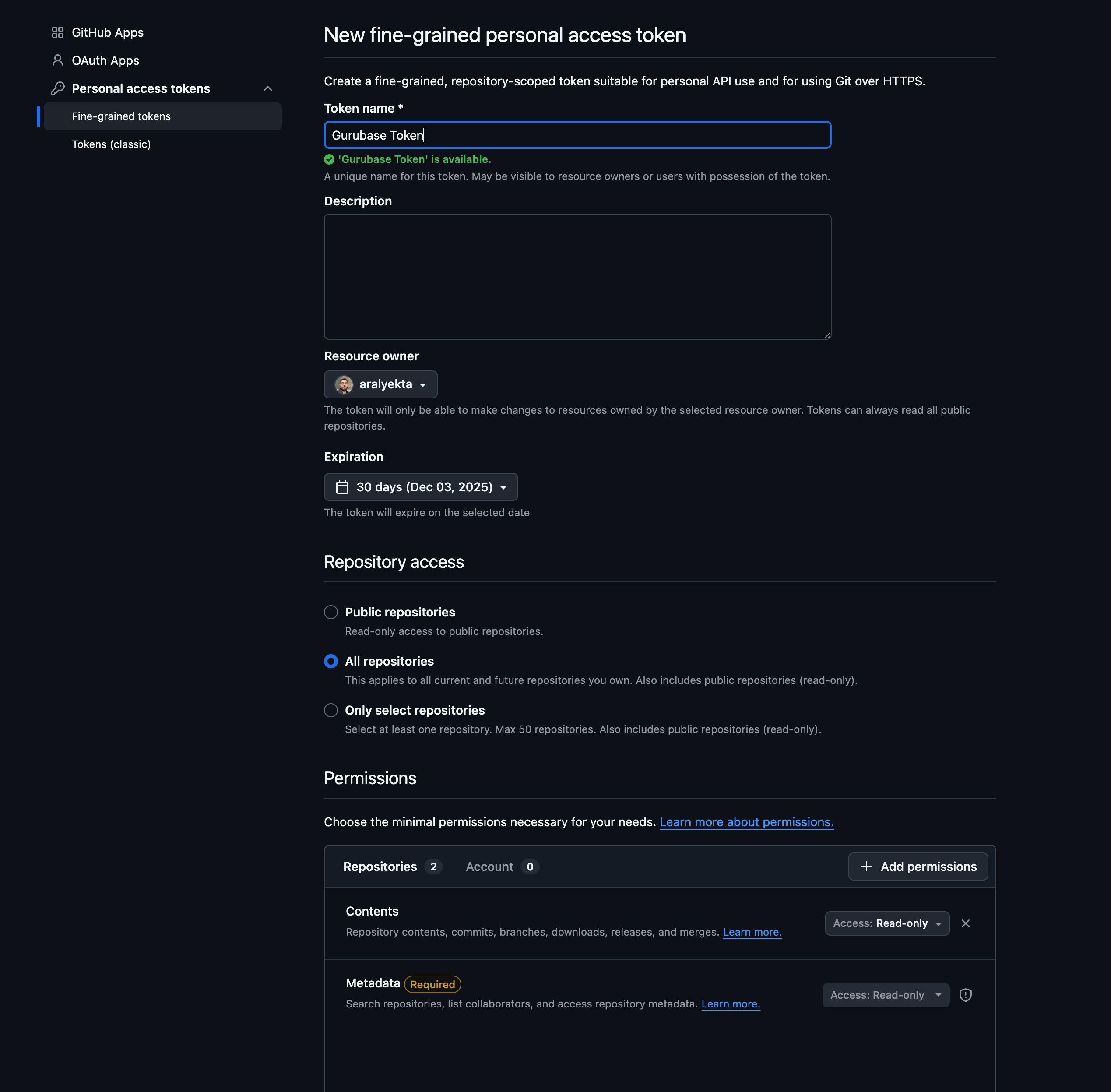Click the warning shield icon next to Metadata access
The height and width of the screenshot is (1092, 1111).
[966, 995]
